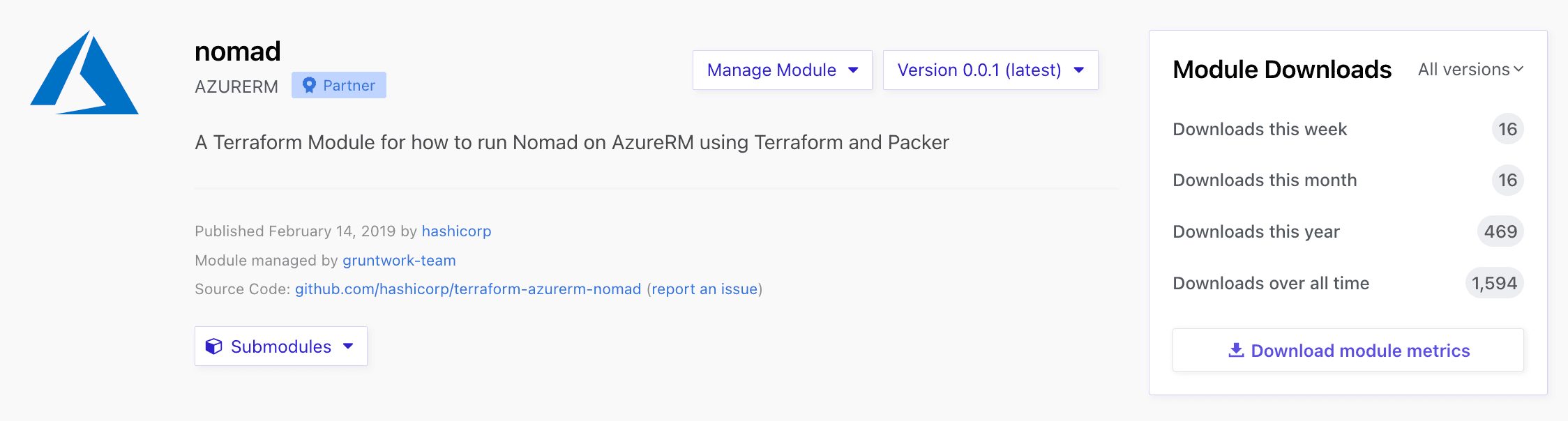Click the Partner badge ribbon icon

coord(309,85)
